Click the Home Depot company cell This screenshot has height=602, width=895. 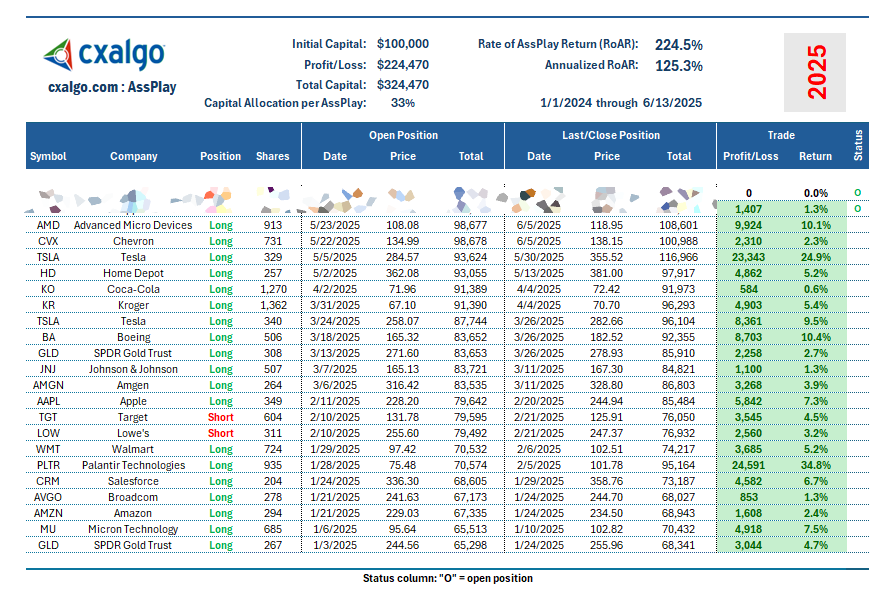point(133,273)
